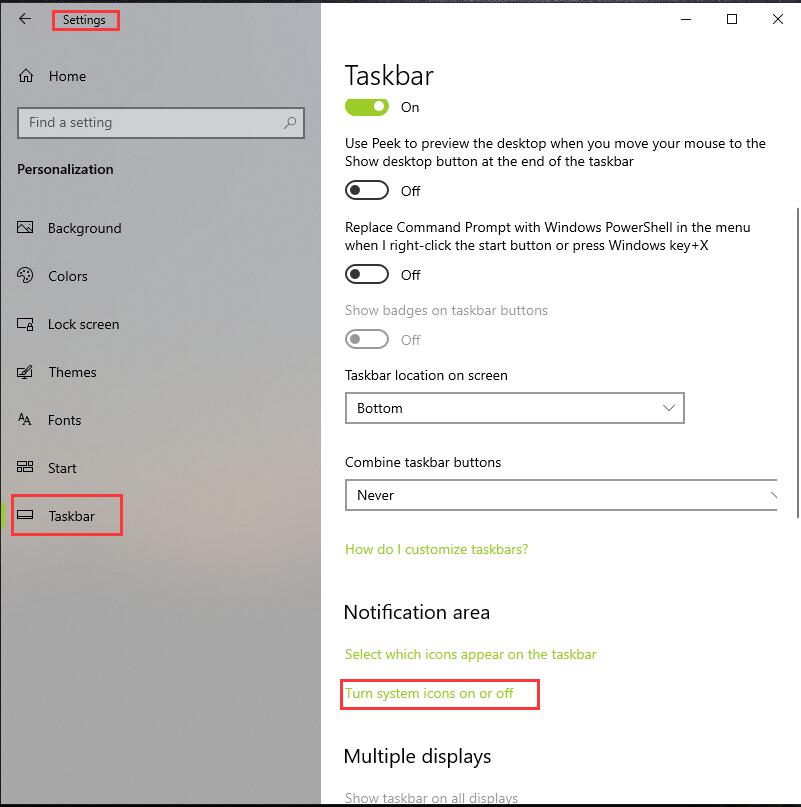Click How do I customize taskbars link

437,549
